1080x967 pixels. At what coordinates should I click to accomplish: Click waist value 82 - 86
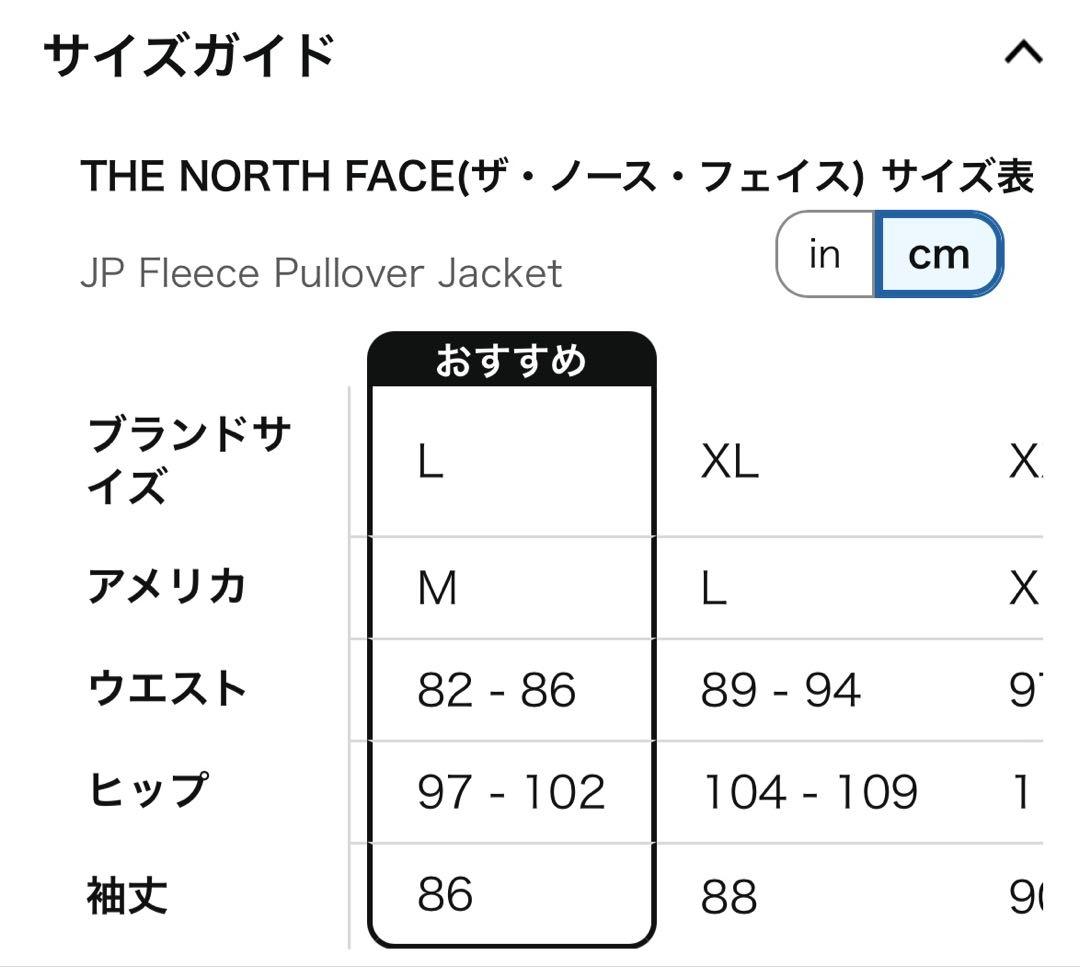pyautogui.click(x=497, y=690)
